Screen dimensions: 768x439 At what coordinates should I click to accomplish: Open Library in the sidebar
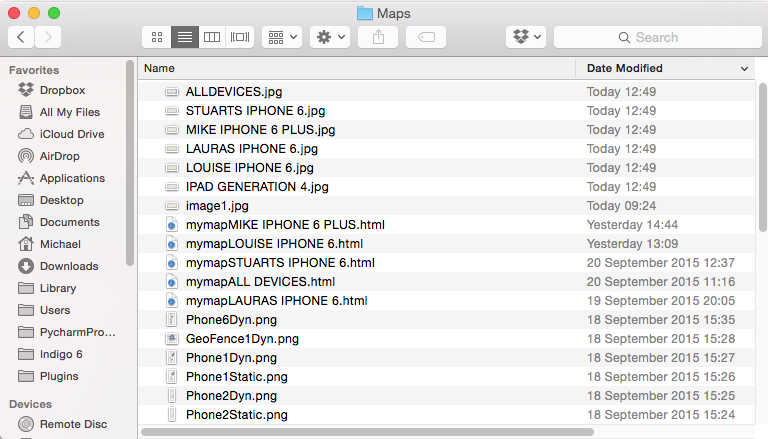[x=58, y=288]
